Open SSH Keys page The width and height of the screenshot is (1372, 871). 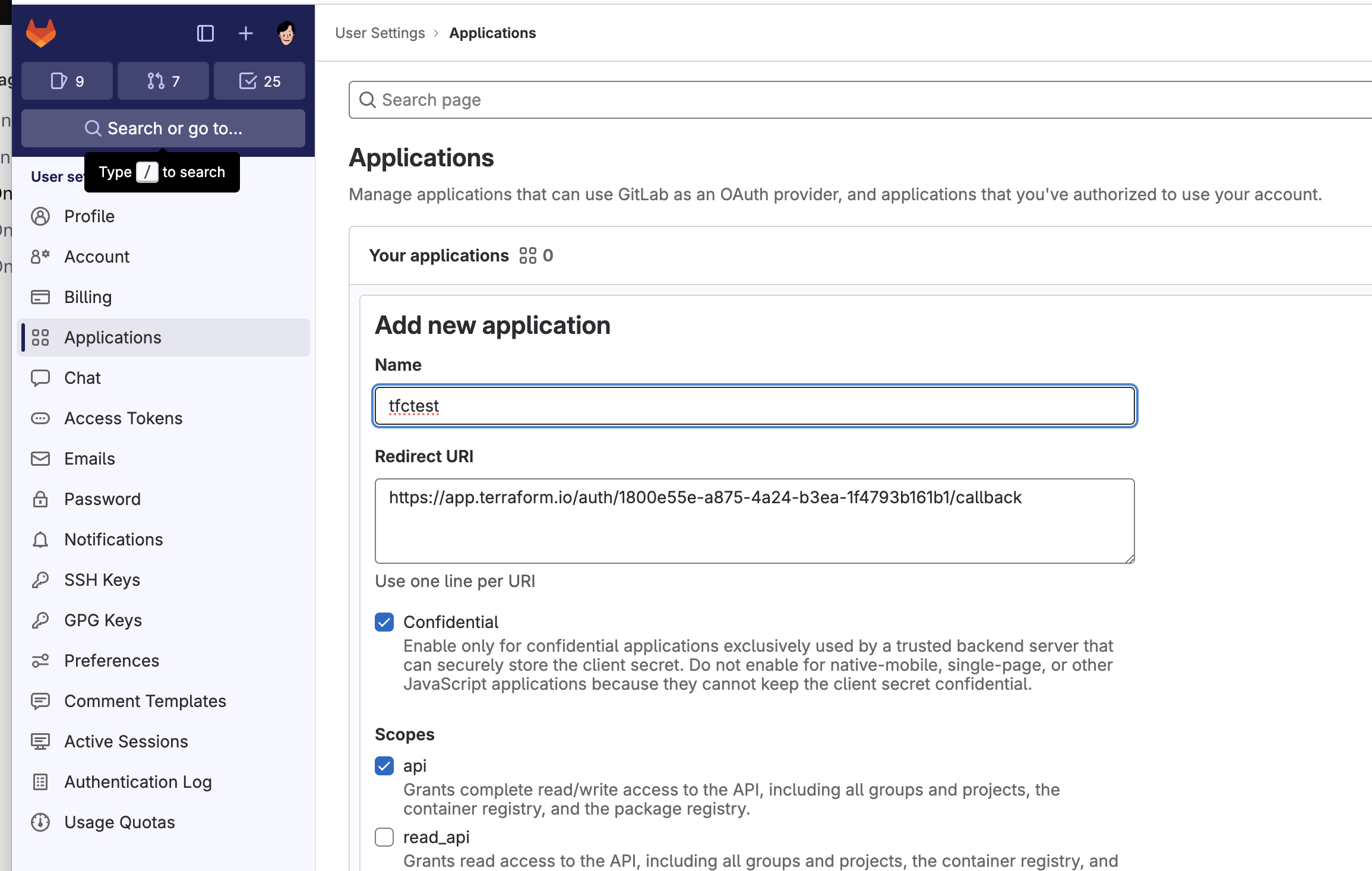tap(163, 580)
